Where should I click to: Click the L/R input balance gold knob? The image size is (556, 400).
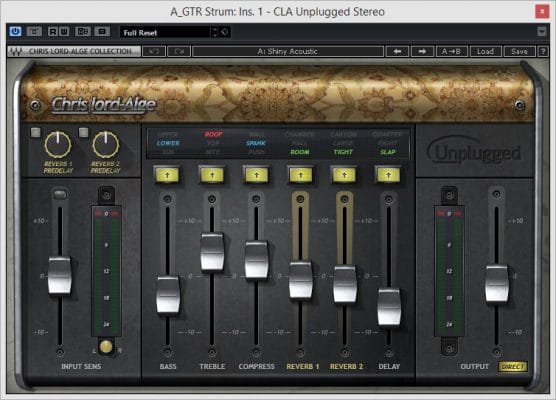click(x=106, y=346)
